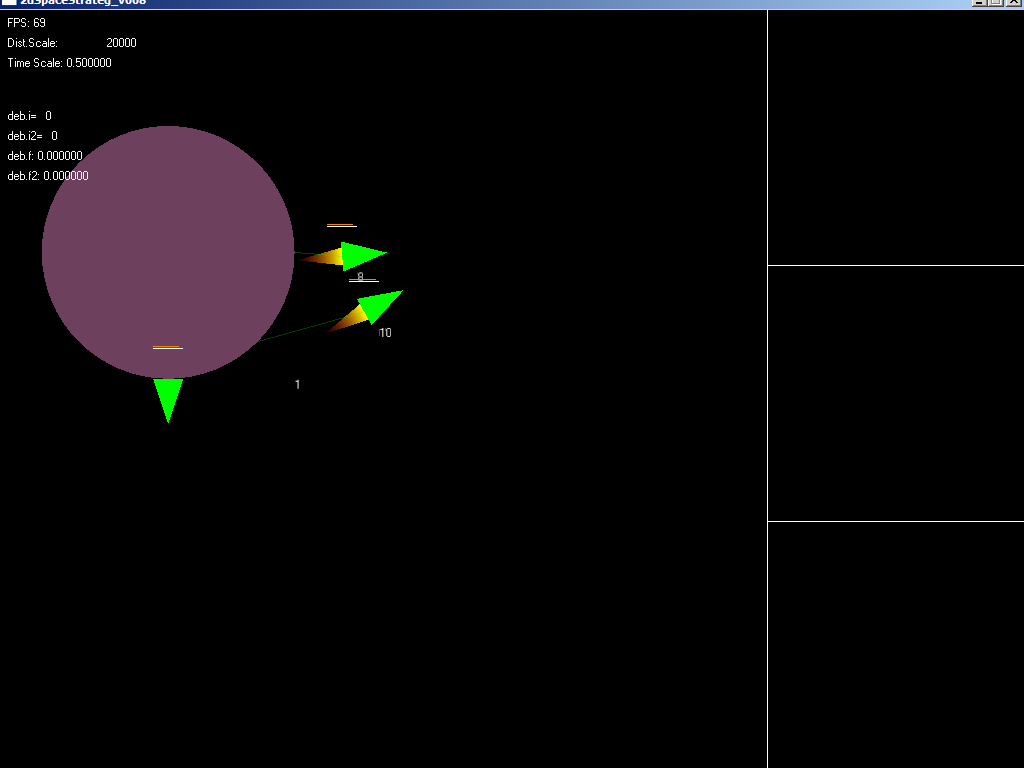Image resolution: width=1024 pixels, height=768 pixels.
Task: Click inside the bottom right side panel
Action: coord(895,644)
